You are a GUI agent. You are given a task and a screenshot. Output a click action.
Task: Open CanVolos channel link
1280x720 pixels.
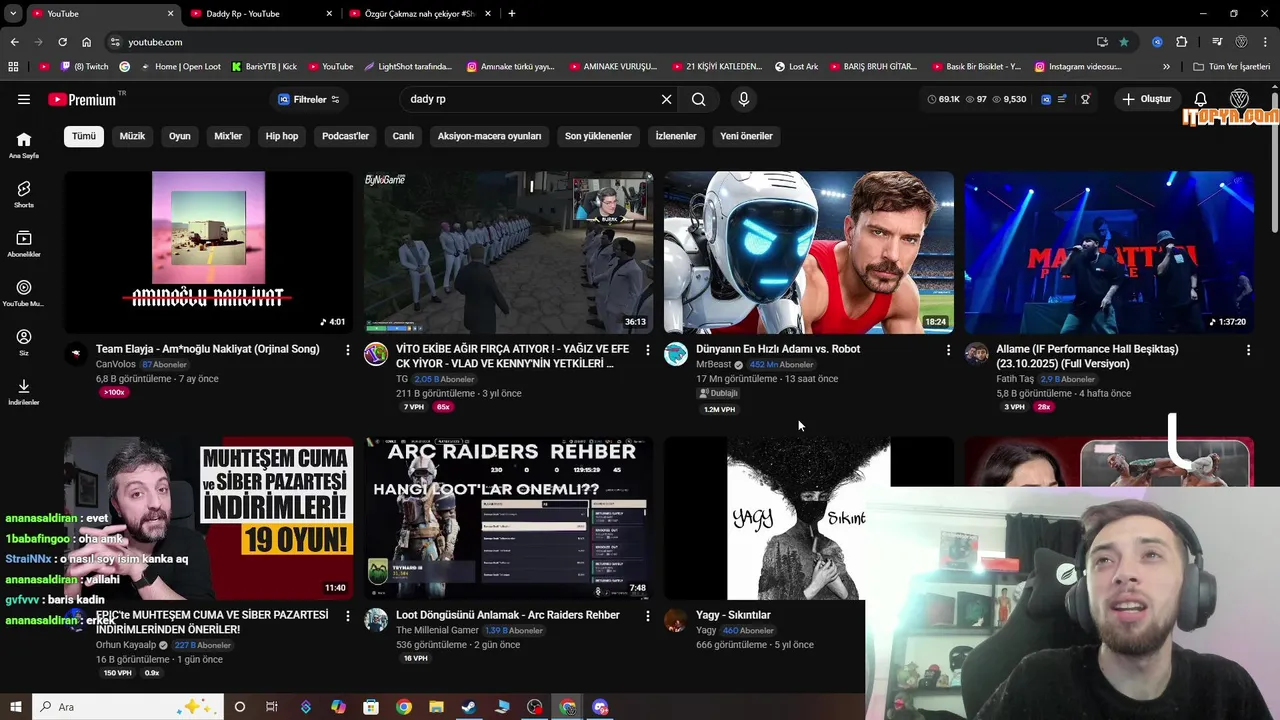[x=115, y=364]
